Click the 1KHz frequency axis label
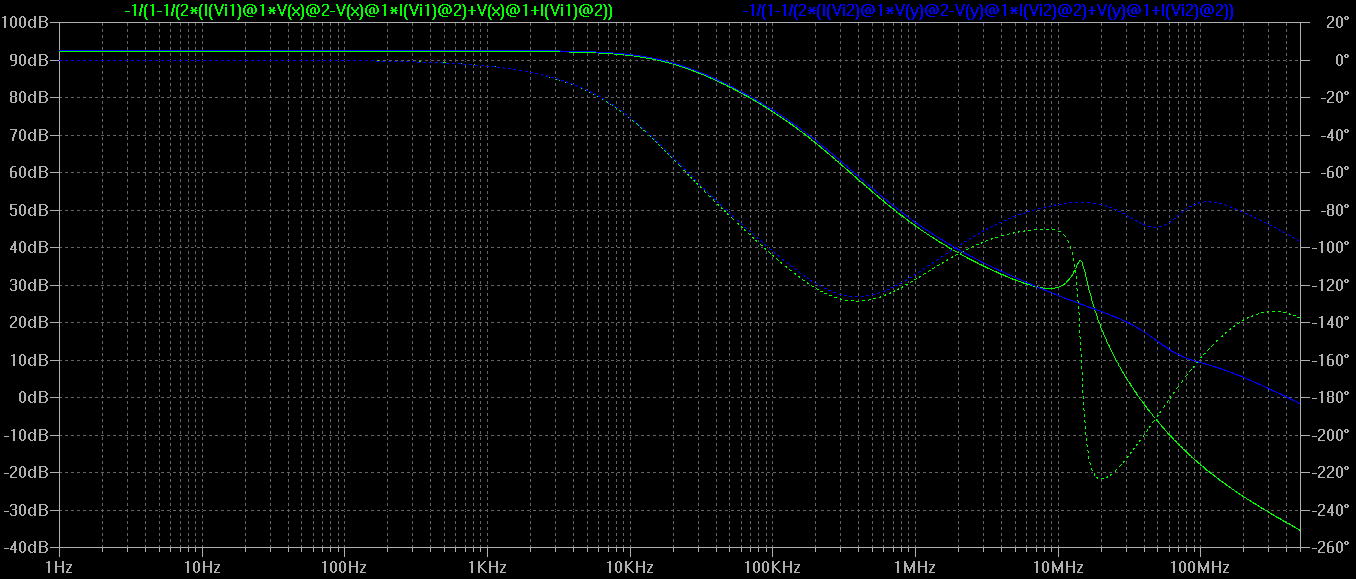Image resolution: width=1356 pixels, height=579 pixels. coord(487,567)
